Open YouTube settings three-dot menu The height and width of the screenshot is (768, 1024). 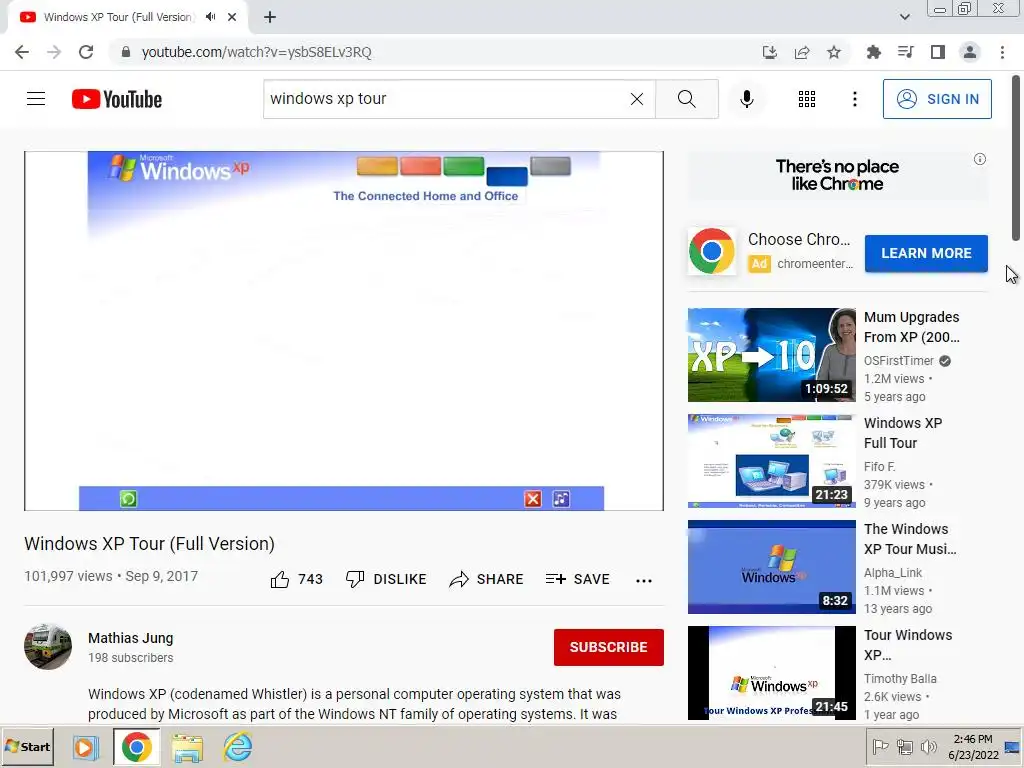(x=855, y=99)
